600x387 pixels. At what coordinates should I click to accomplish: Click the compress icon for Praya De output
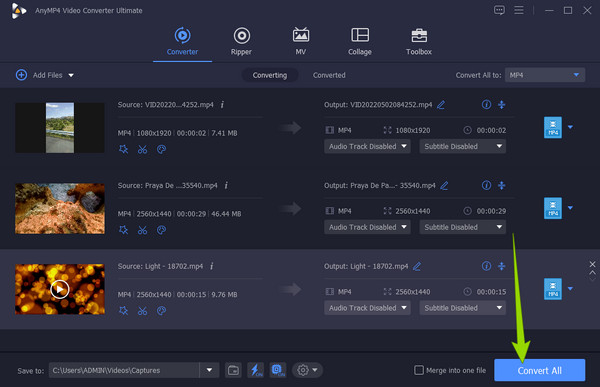pyautogui.click(x=502, y=185)
